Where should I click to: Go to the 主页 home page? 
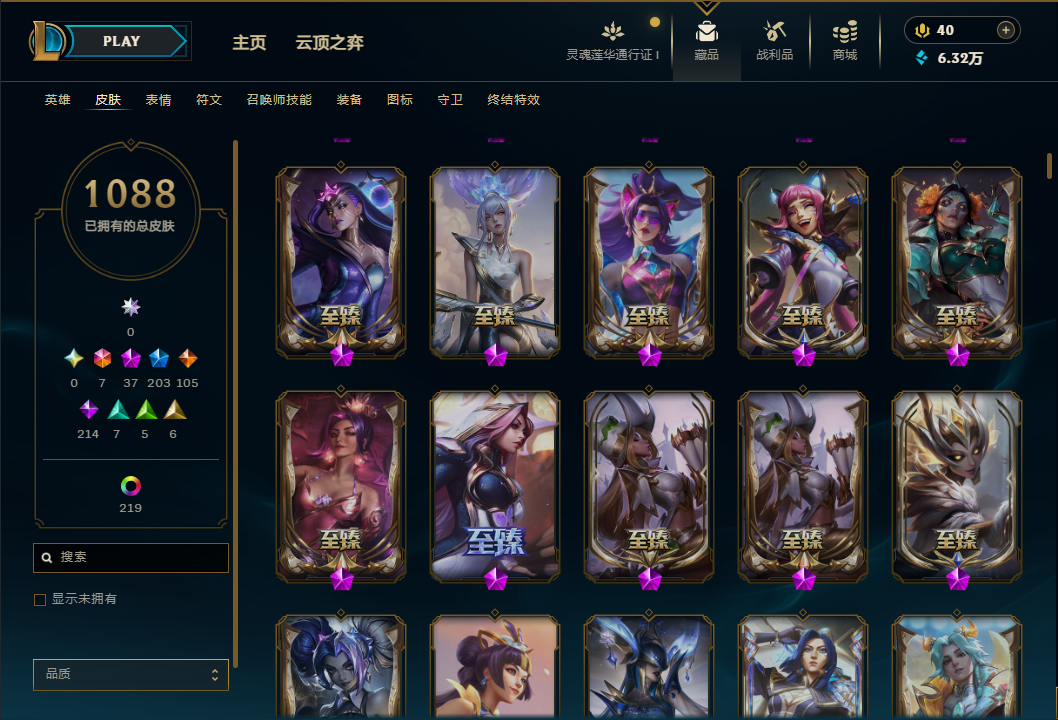(x=249, y=43)
